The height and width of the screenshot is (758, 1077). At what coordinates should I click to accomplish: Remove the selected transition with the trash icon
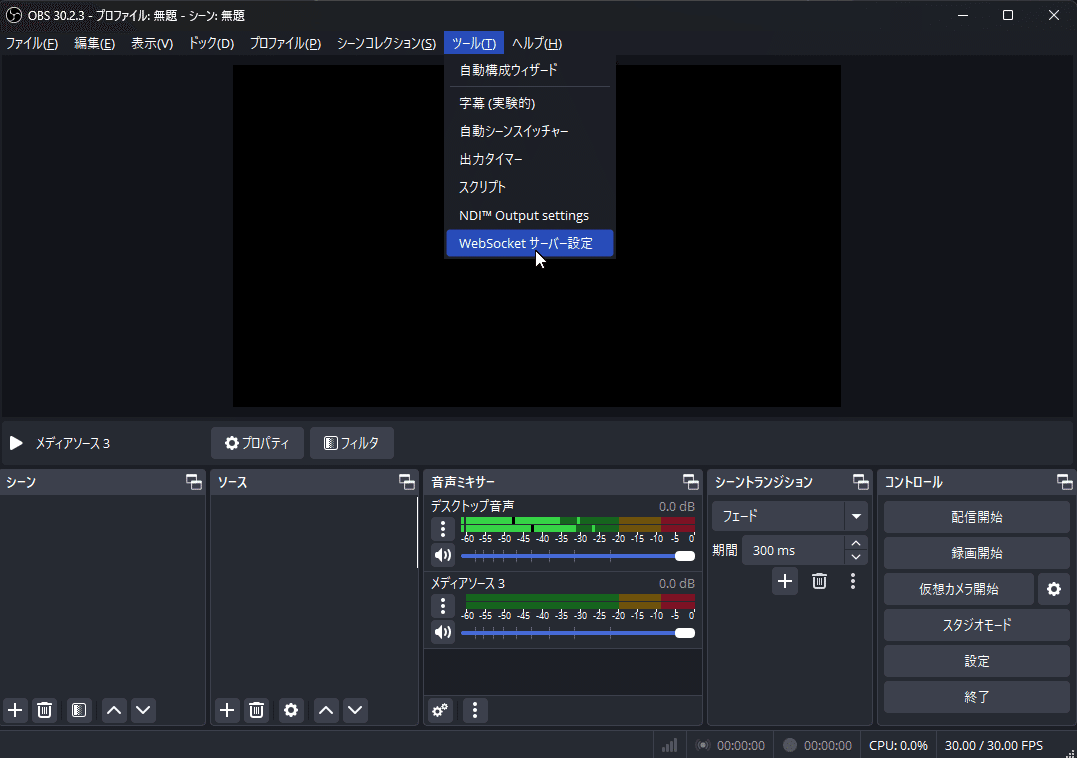click(x=819, y=582)
